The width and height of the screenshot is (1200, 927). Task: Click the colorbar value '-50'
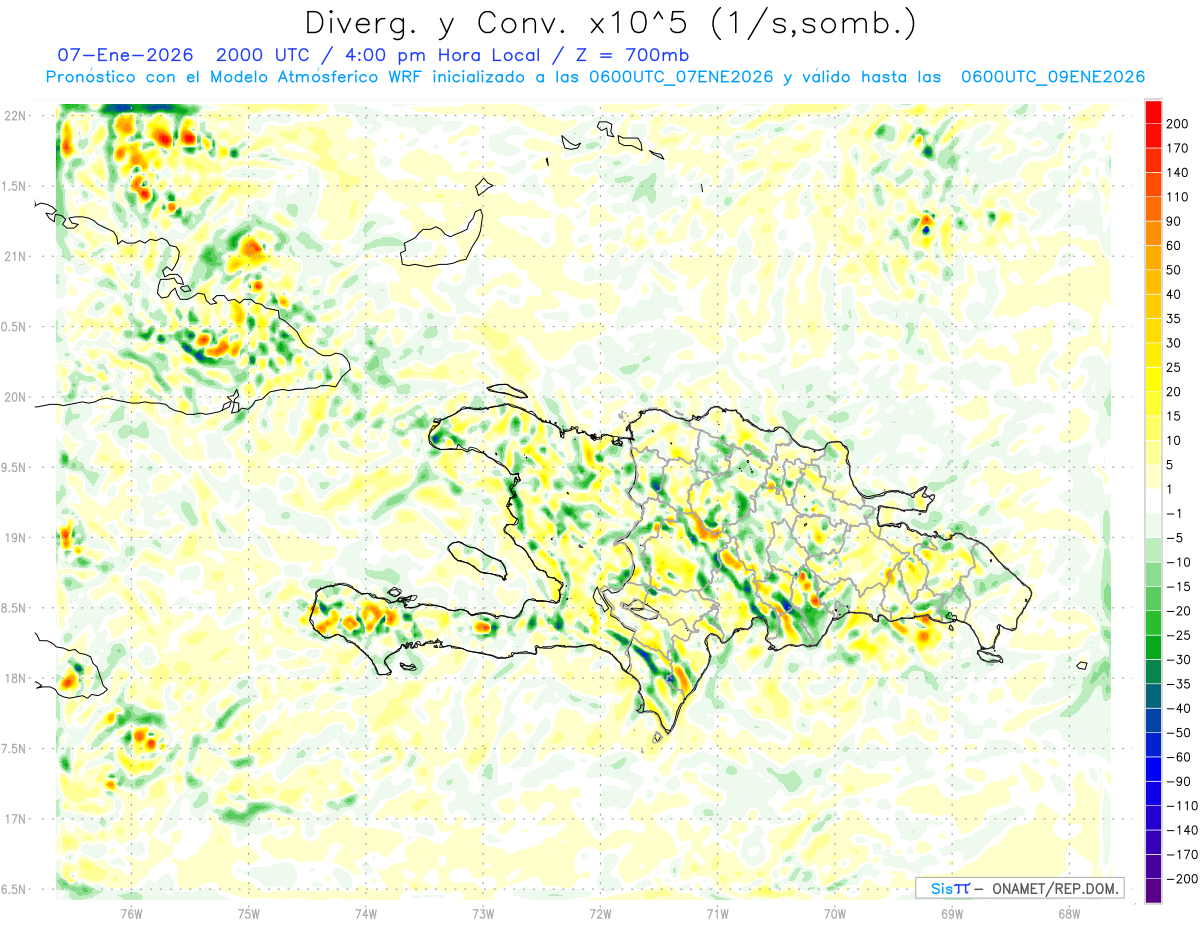(x=1179, y=733)
